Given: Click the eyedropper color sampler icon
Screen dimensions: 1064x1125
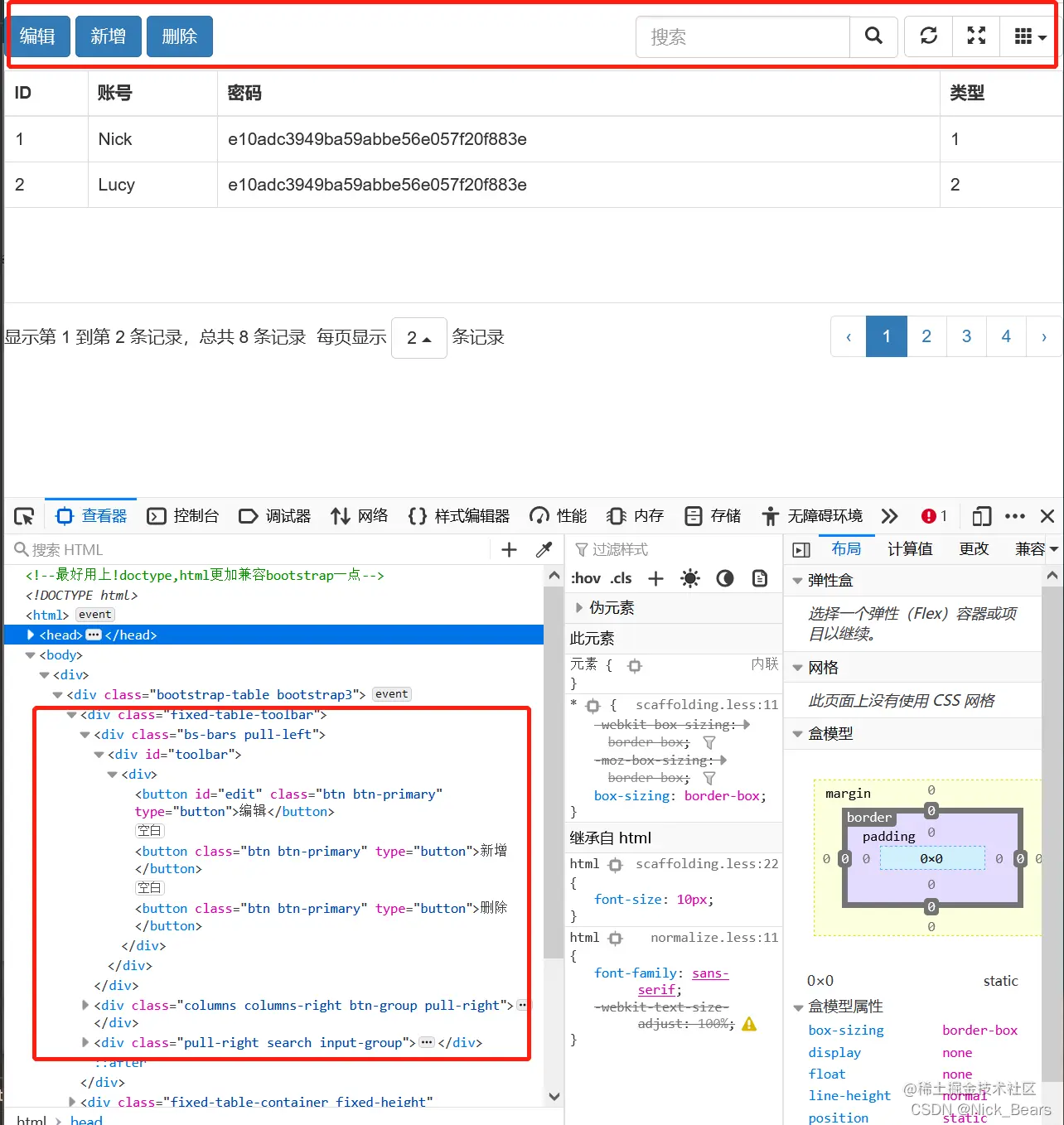Looking at the screenshot, I should 544,549.
